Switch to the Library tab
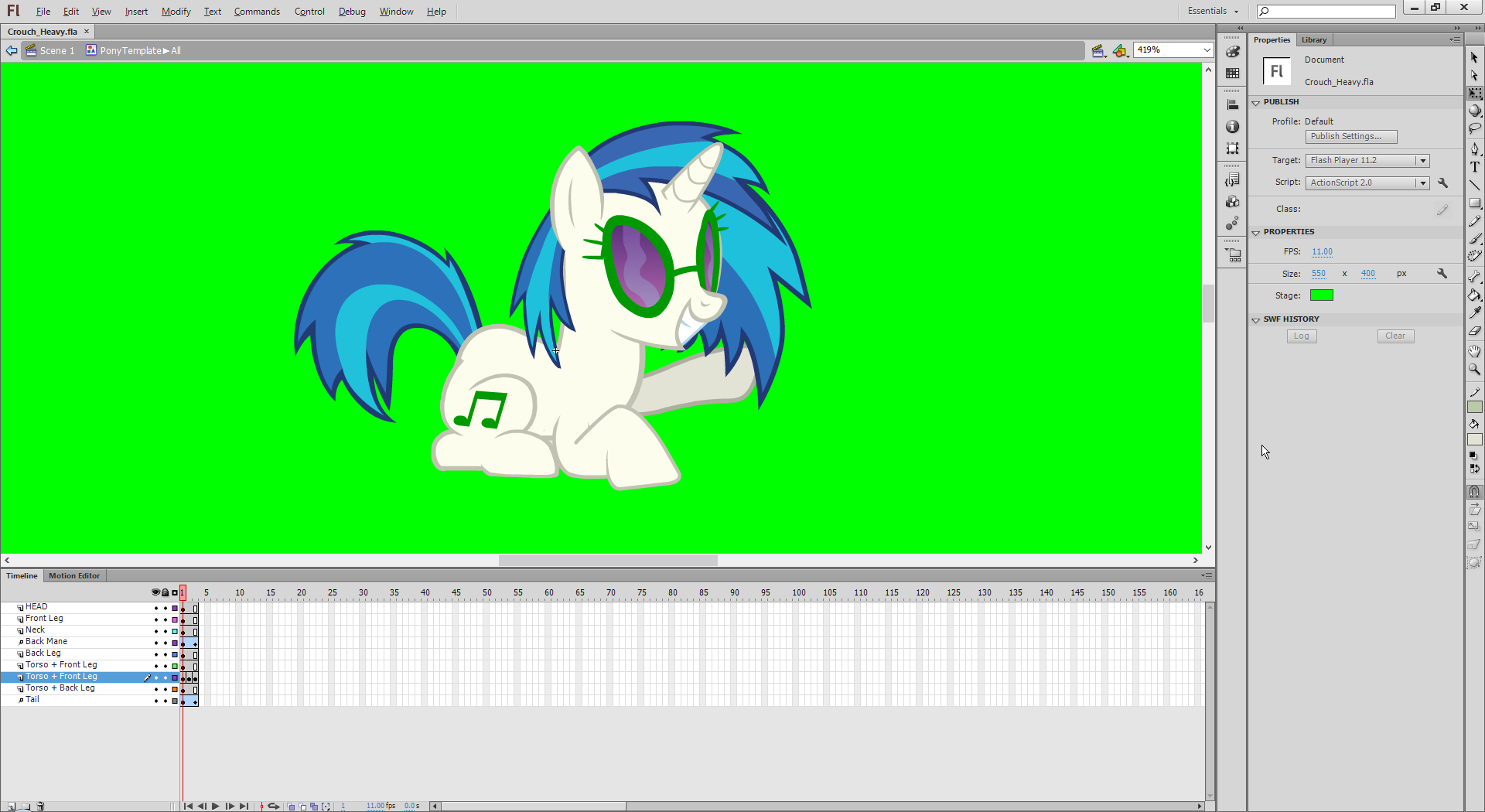 (x=1313, y=40)
